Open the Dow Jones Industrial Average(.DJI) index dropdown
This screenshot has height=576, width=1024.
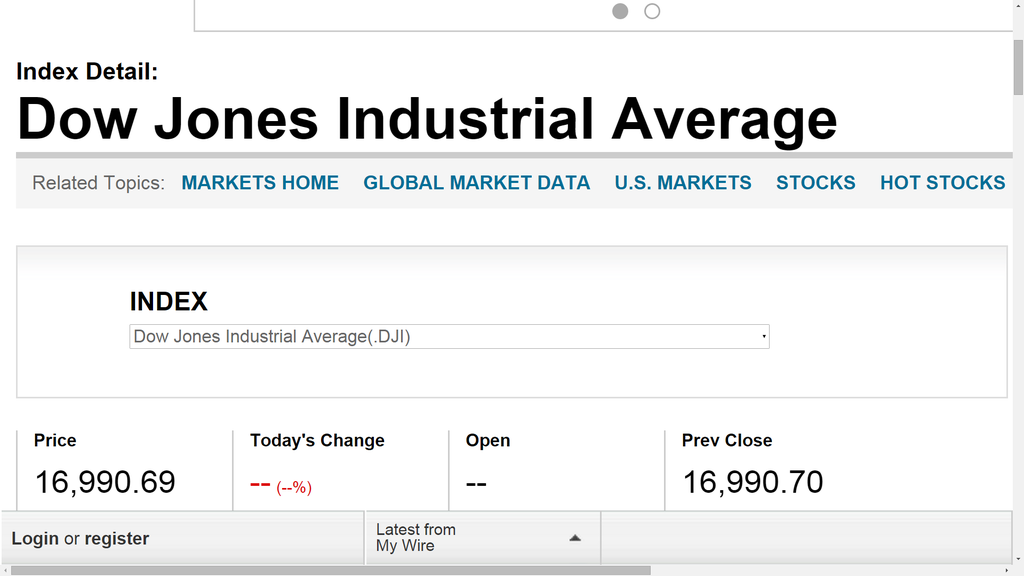coord(449,336)
